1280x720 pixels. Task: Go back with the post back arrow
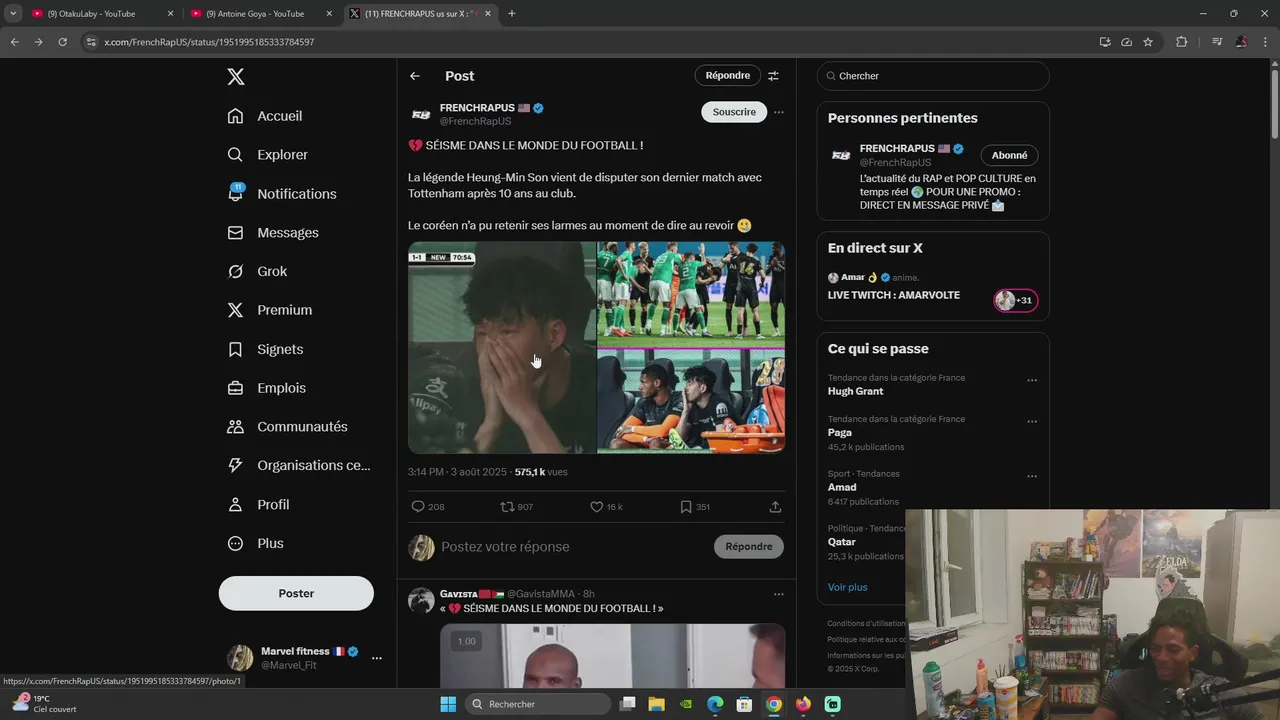click(415, 76)
